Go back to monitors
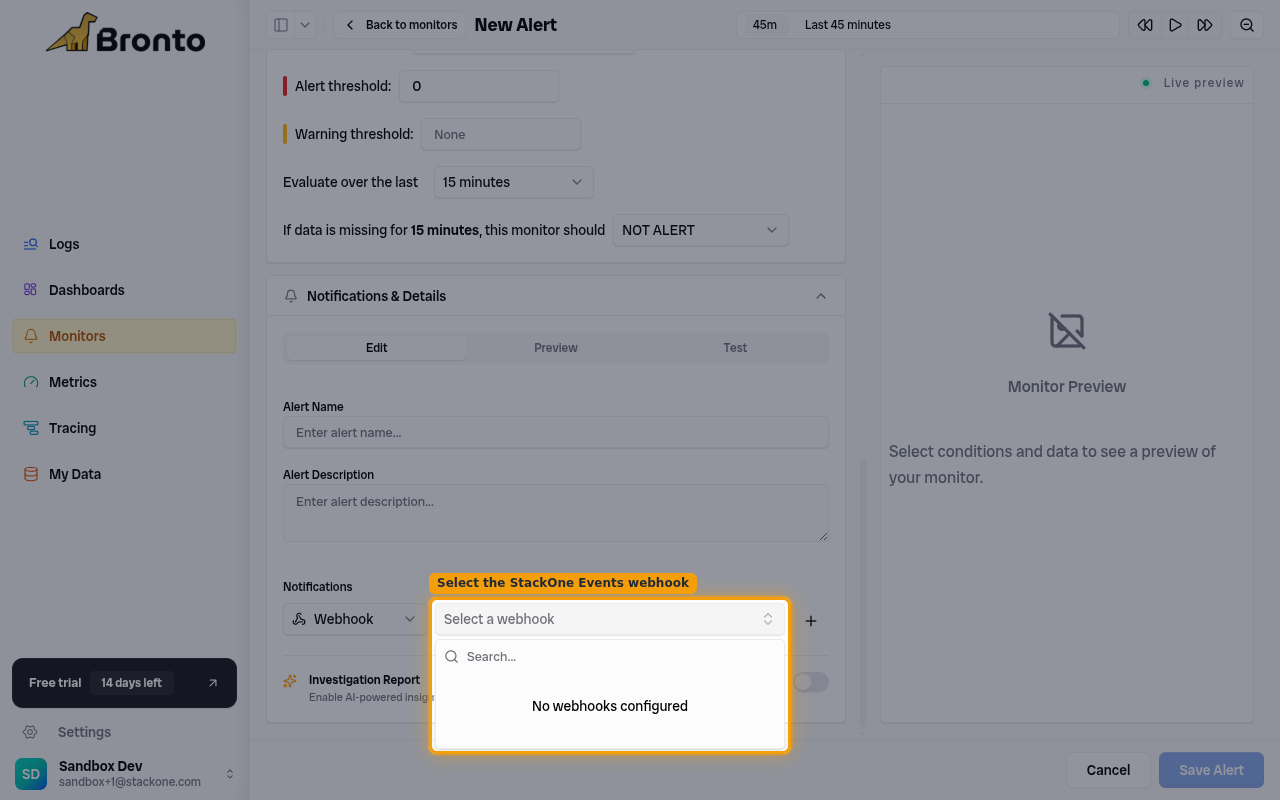The image size is (1280, 800). [x=401, y=25]
